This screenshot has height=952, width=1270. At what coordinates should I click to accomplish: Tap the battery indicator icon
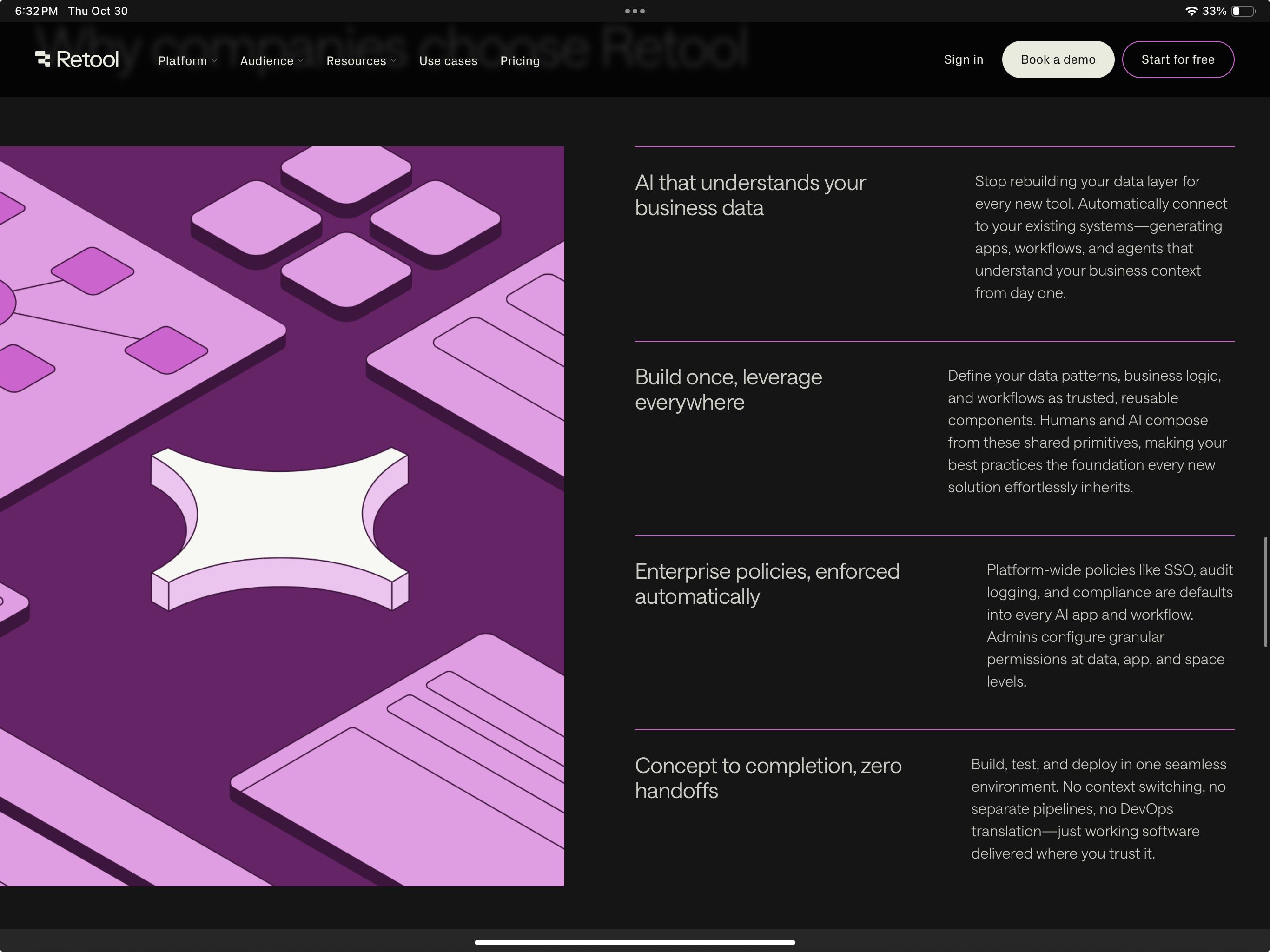1243,11
